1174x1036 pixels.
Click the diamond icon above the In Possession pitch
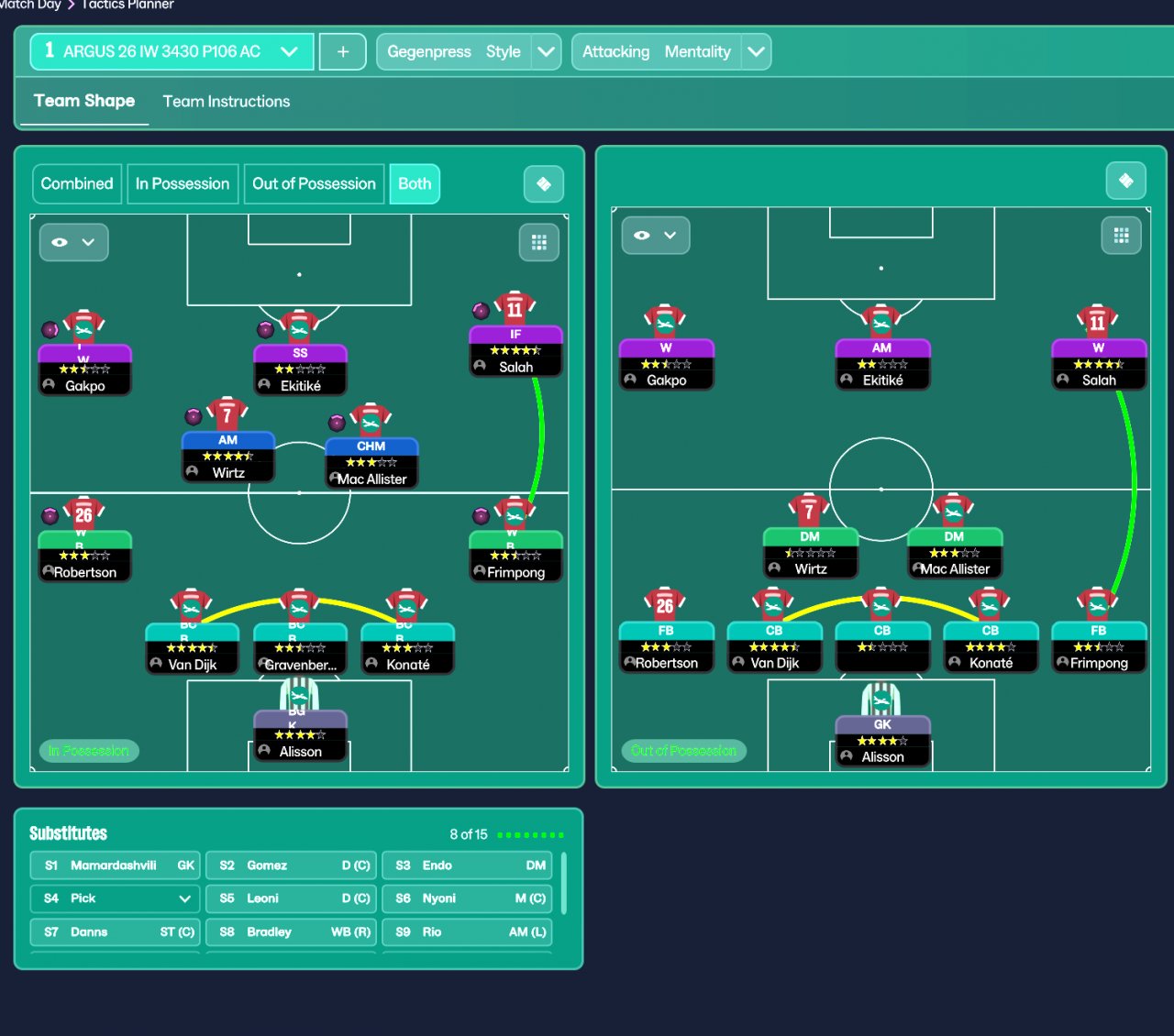pos(544,184)
